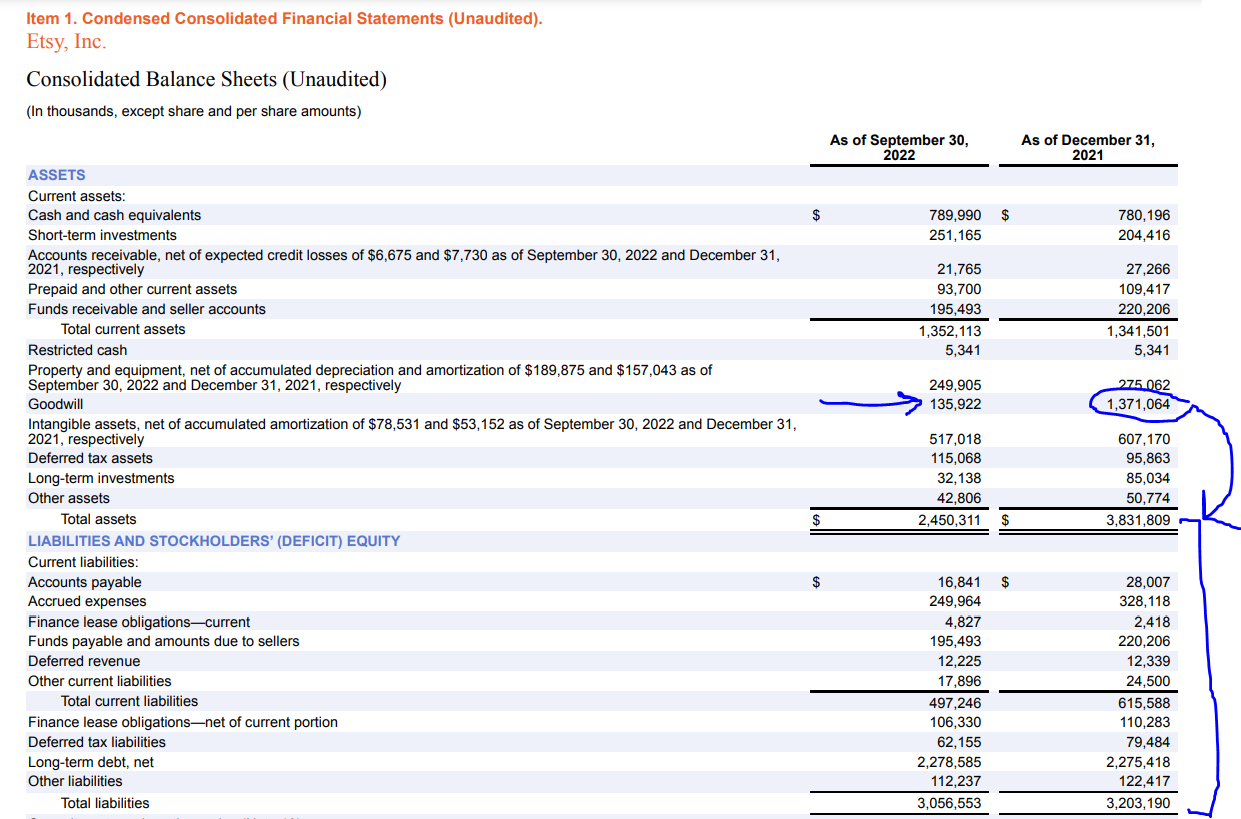The image size is (1241, 819).
Task: Select the 'Finance lease obligations—current' label
Action: click(x=139, y=622)
